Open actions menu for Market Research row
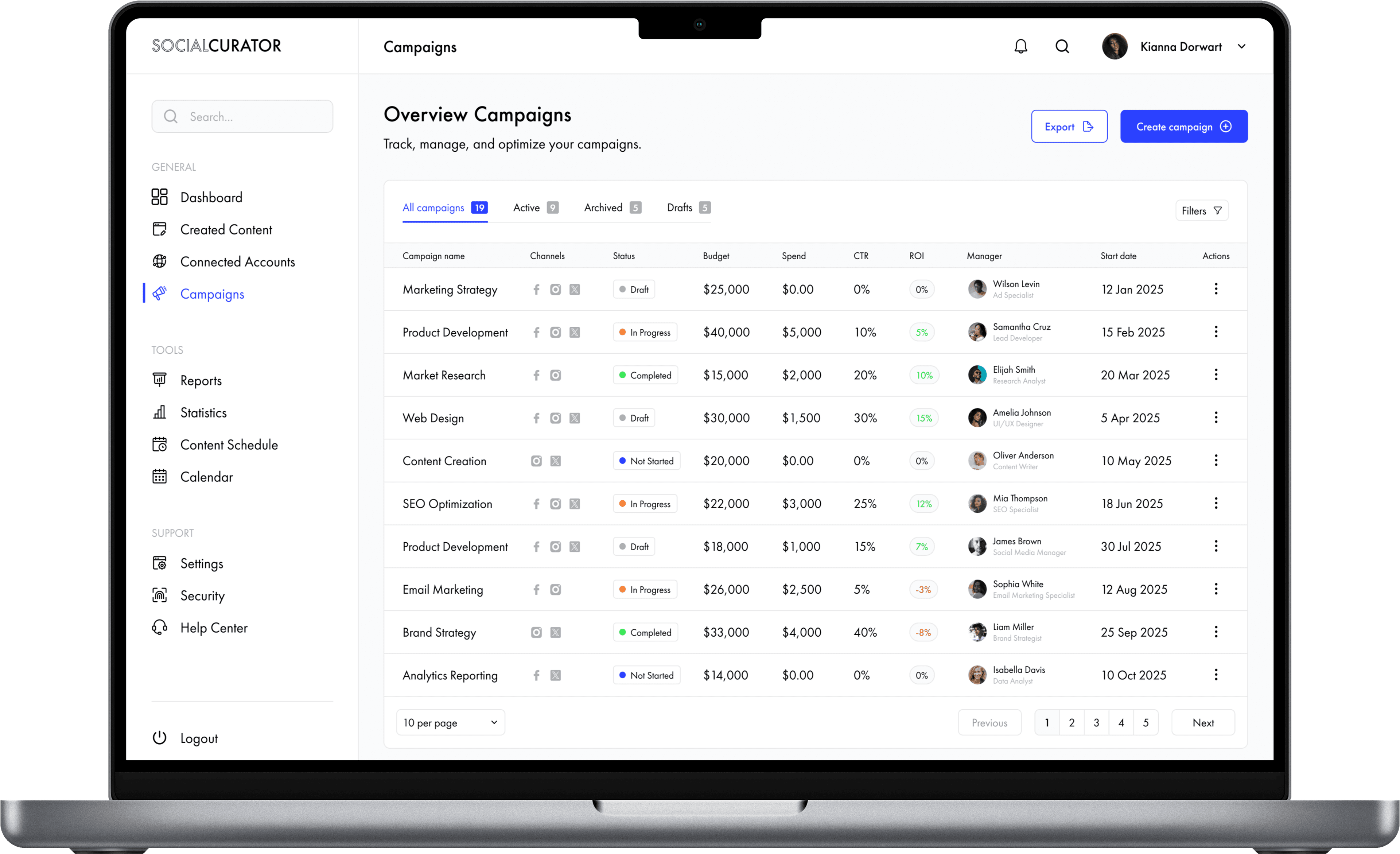The image size is (1400, 854). point(1216,375)
